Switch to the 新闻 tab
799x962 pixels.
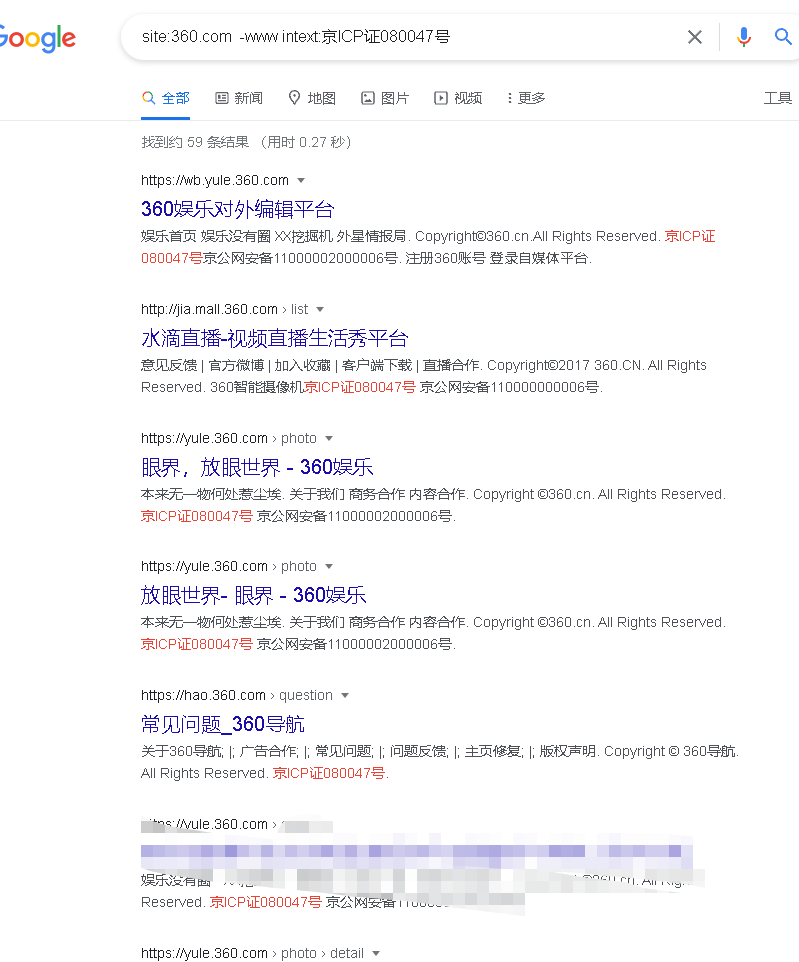pyautogui.click(x=239, y=98)
